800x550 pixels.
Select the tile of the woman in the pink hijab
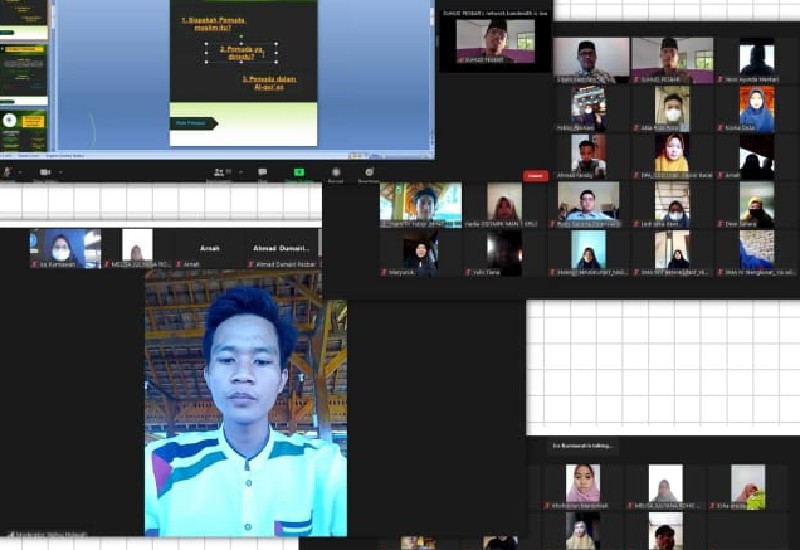(x=583, y=486)
